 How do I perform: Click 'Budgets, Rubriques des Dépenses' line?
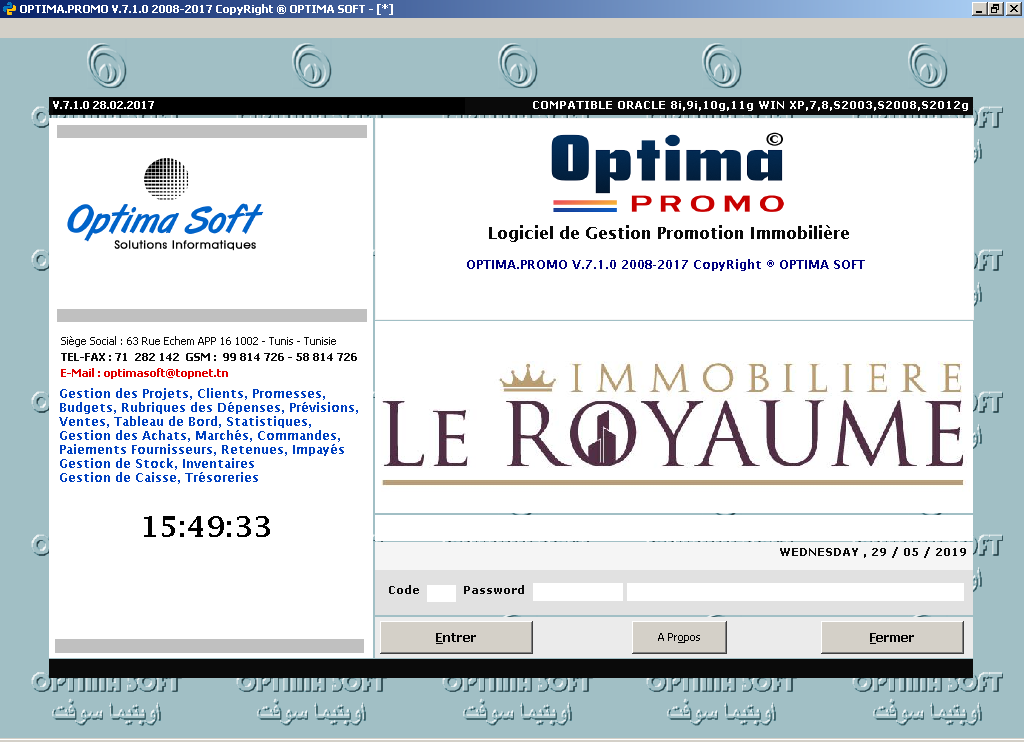pyautogui.click(x=209, y=408)
